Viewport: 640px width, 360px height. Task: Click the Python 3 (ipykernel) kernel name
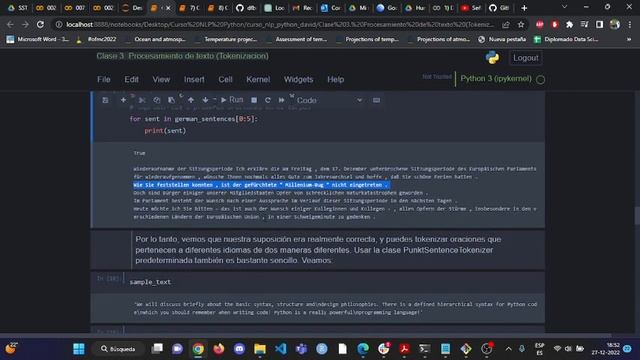[496, 78]
